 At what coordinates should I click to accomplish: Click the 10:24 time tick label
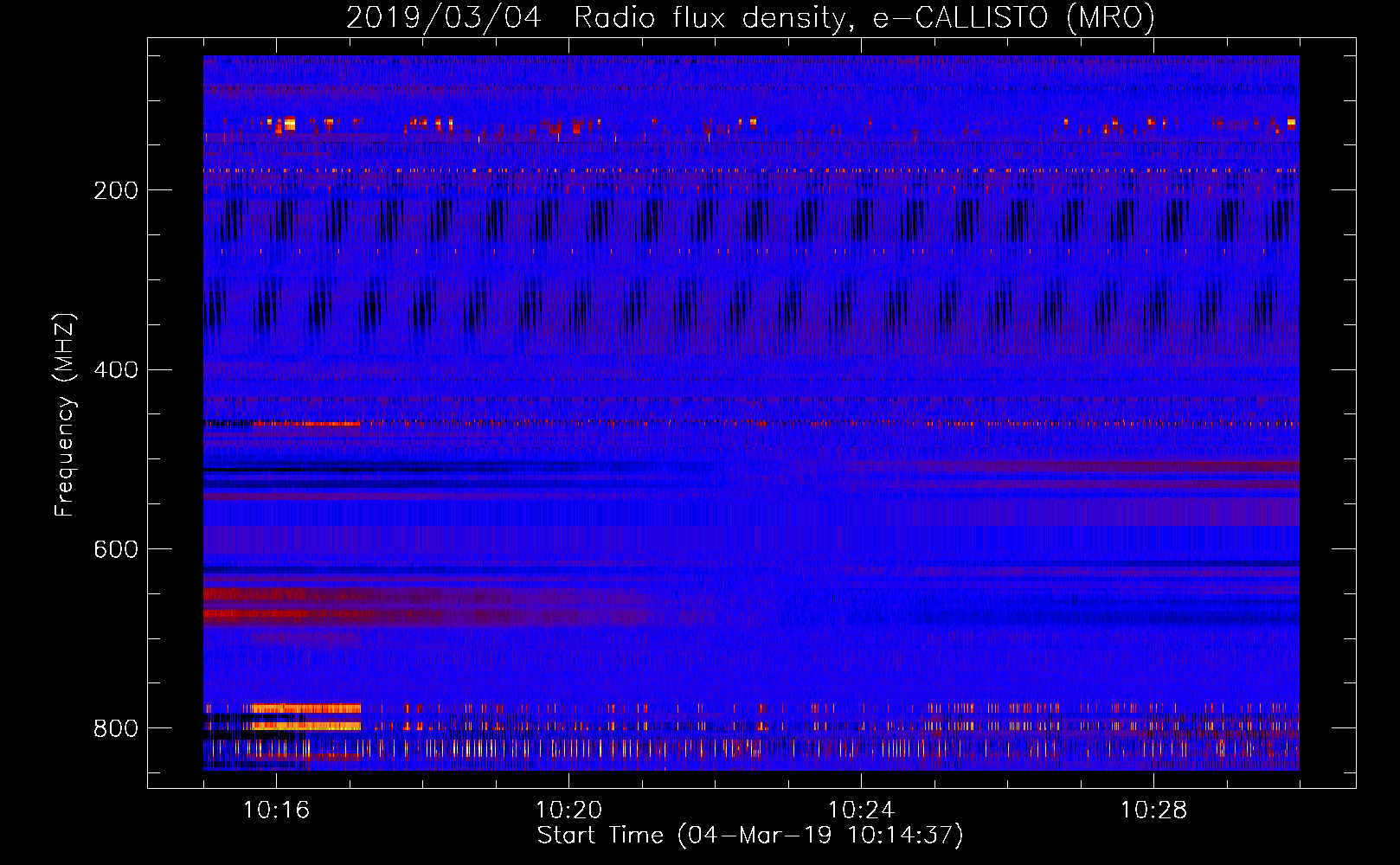point(861,811)
